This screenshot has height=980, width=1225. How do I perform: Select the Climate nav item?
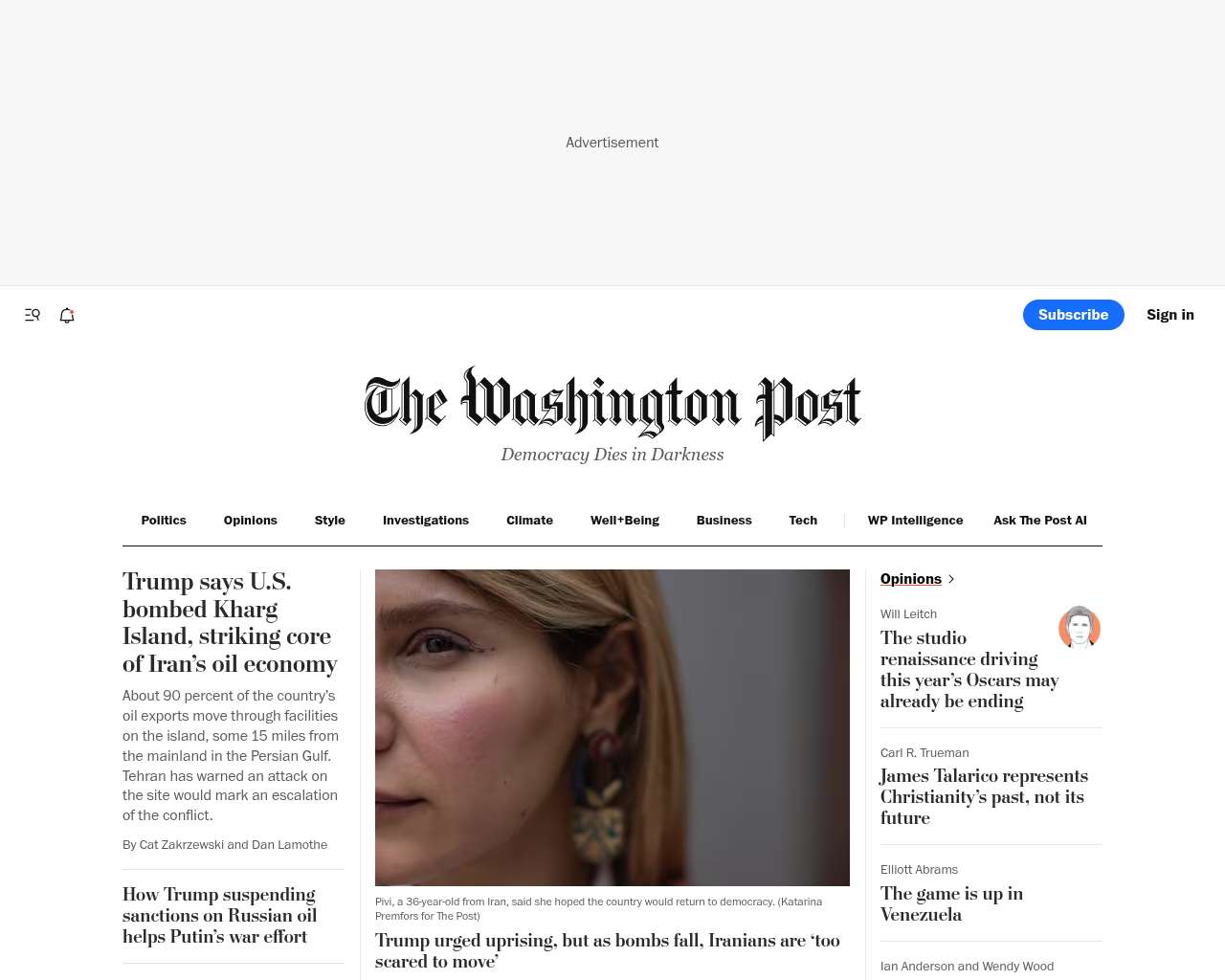coord(529,521)
